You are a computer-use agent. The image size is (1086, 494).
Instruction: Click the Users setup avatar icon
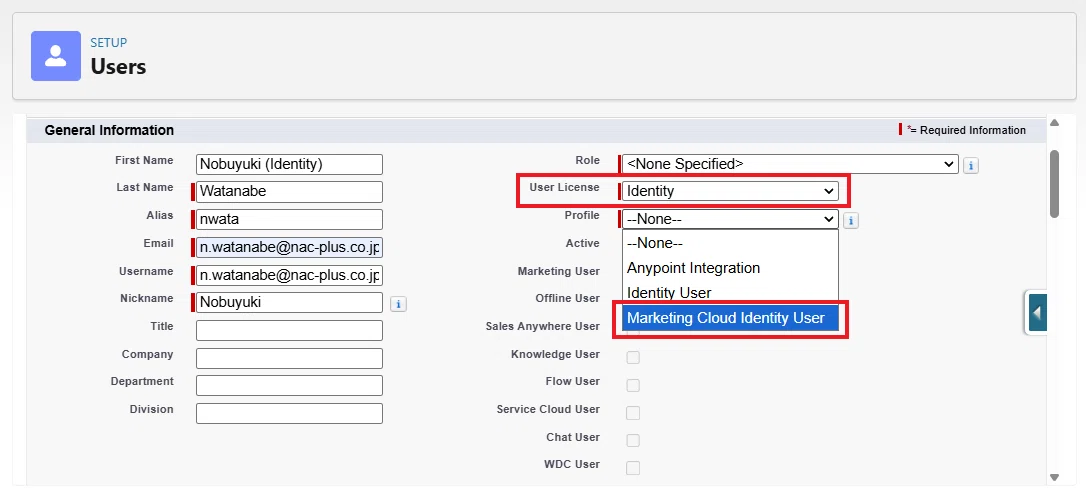tap(55, 55)
